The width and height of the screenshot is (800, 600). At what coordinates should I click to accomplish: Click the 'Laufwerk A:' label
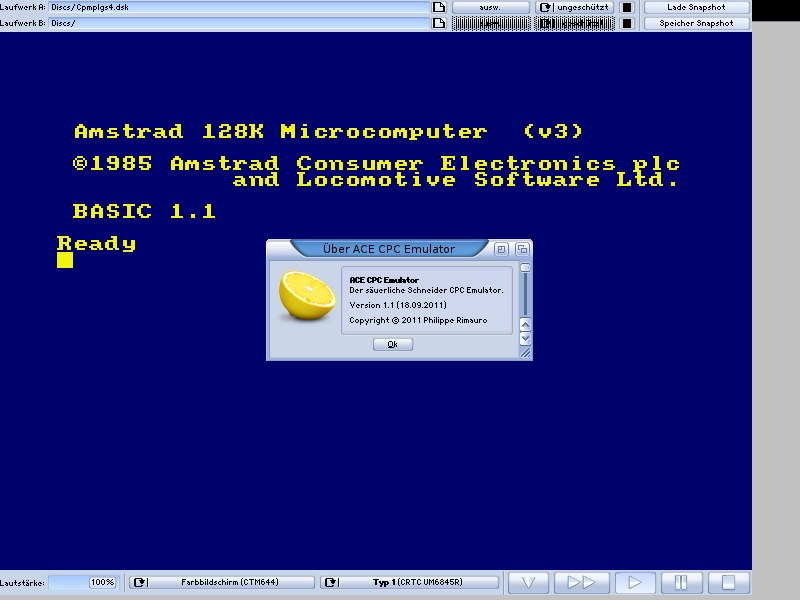(23, 7)
